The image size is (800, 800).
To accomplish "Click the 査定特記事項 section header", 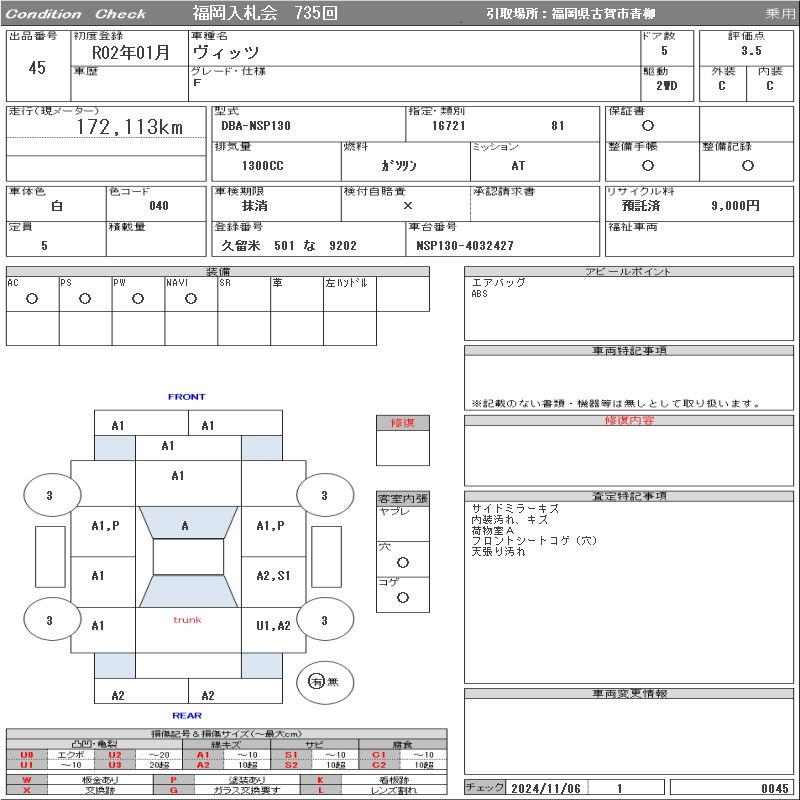I will [630, 496].
